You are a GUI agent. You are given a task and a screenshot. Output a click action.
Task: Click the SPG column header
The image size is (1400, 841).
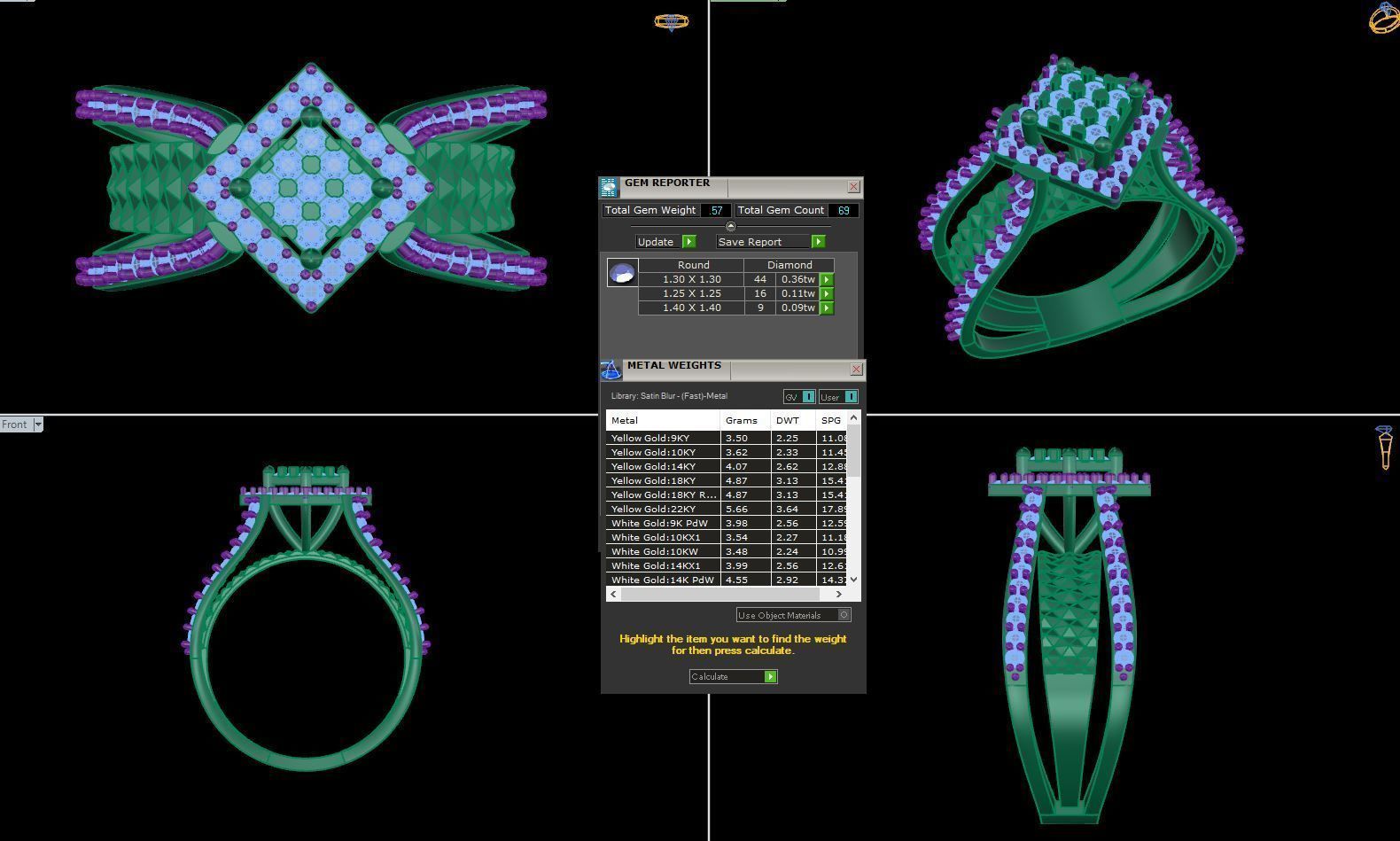tap(831, 421)
